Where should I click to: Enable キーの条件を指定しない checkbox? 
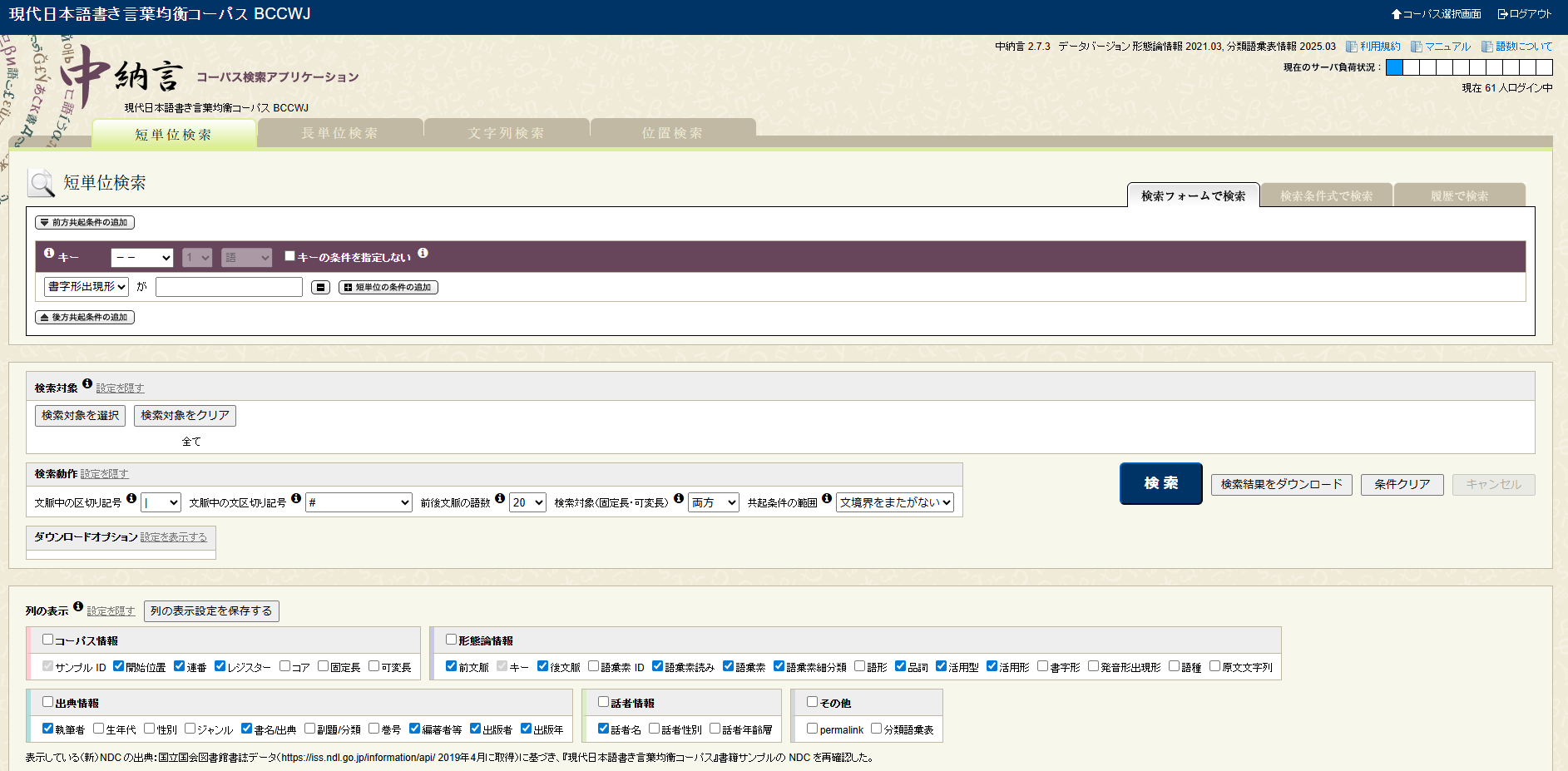290,256
